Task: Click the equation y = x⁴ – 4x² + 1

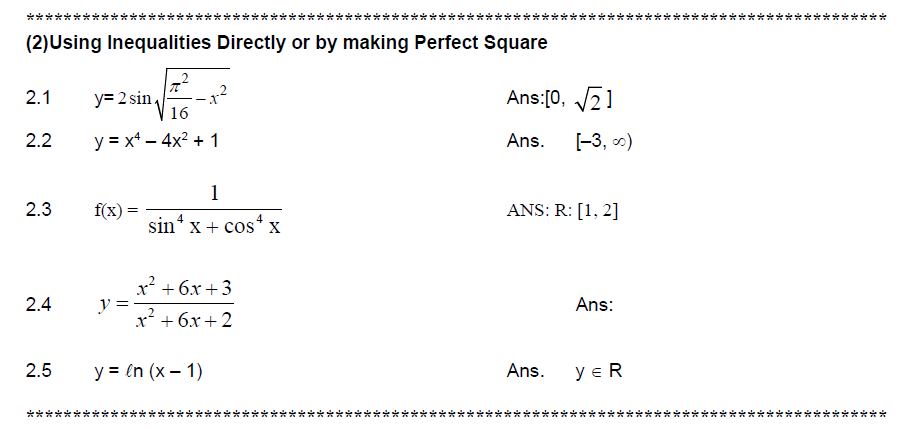Action: point(157,141)
